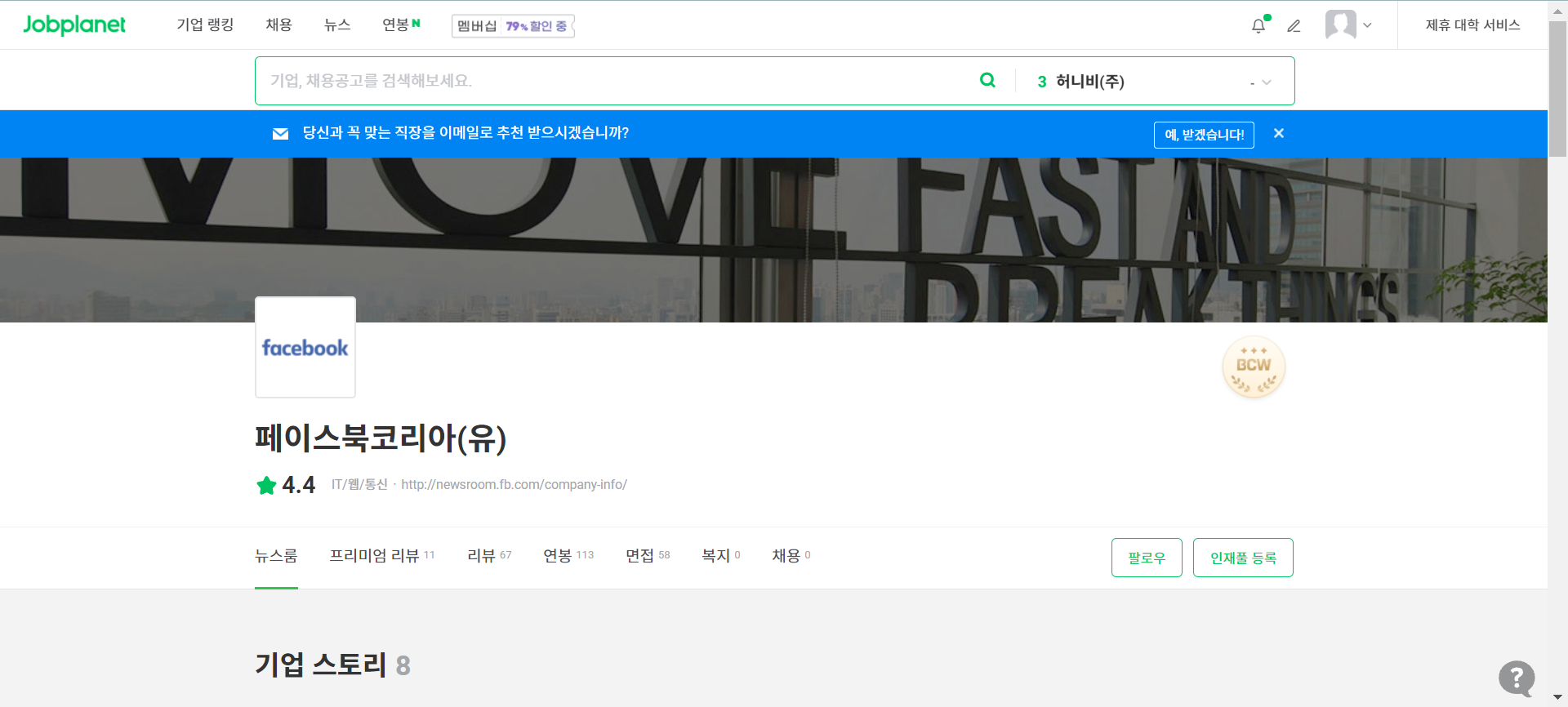Switch to the 복지 tab

point(721,556)
